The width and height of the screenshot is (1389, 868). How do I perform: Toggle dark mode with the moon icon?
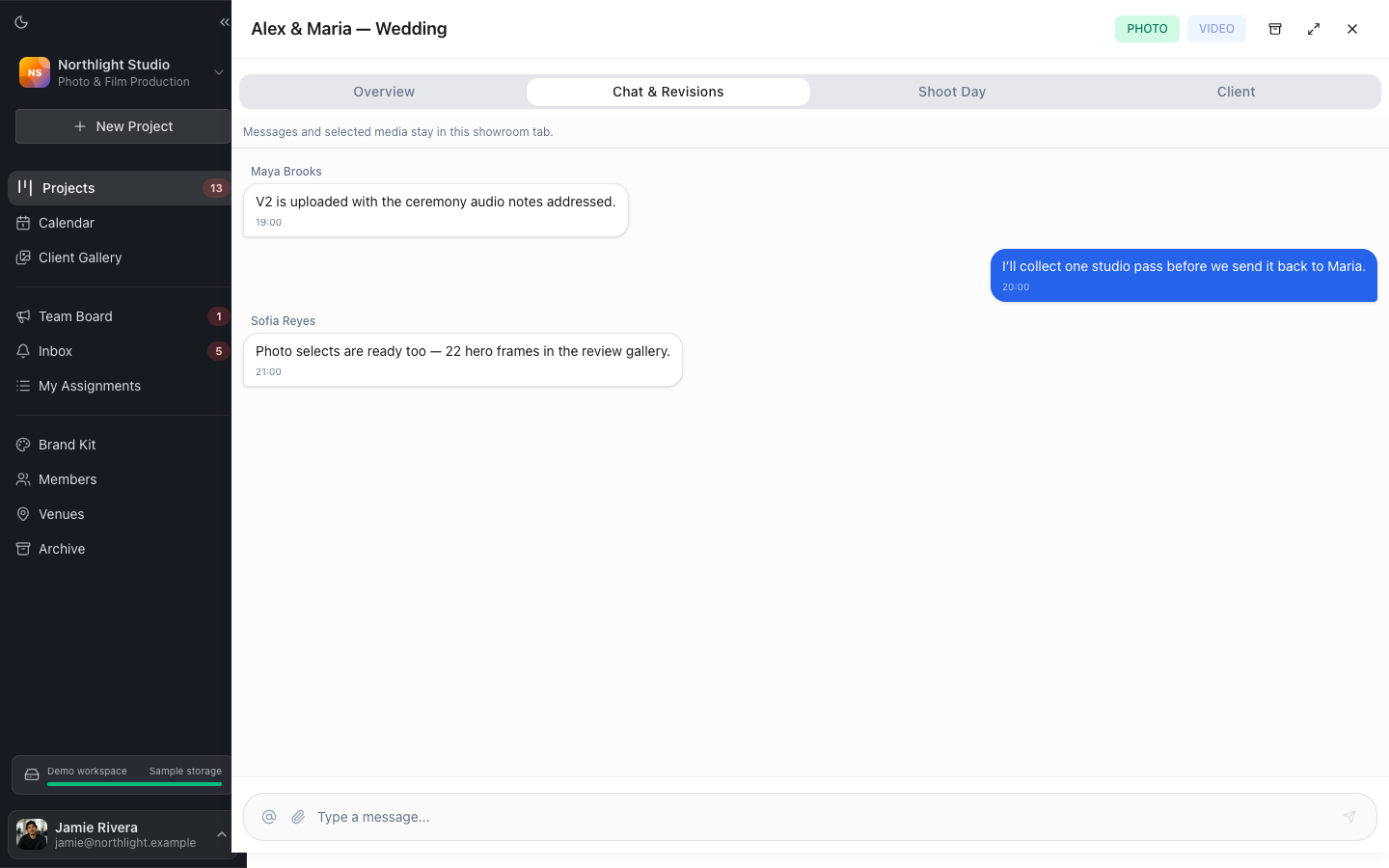[21, 22]
